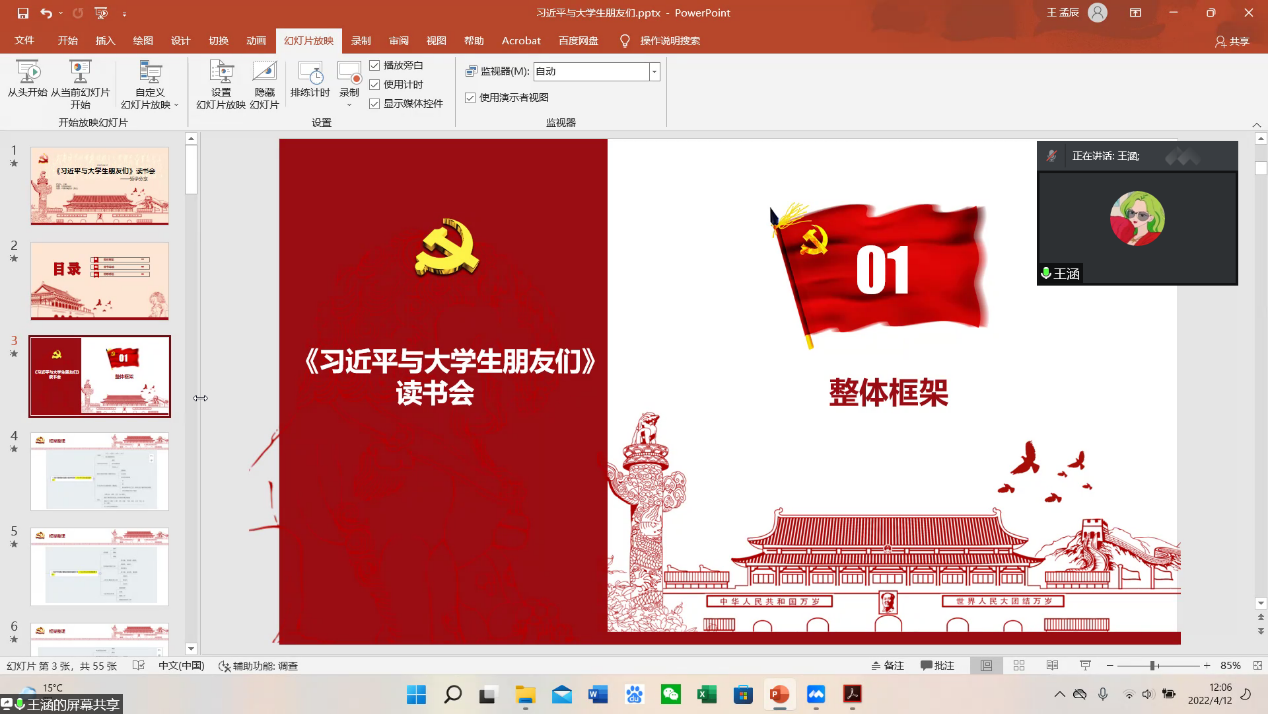Screen dimensions: 1268x714
Task: Open taskbar Search magnifier icon
Action: click(452, 694)
